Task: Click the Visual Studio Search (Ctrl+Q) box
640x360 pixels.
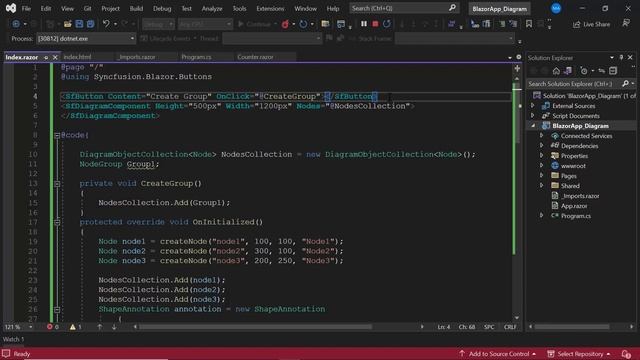Action: (x=404, y=8)
